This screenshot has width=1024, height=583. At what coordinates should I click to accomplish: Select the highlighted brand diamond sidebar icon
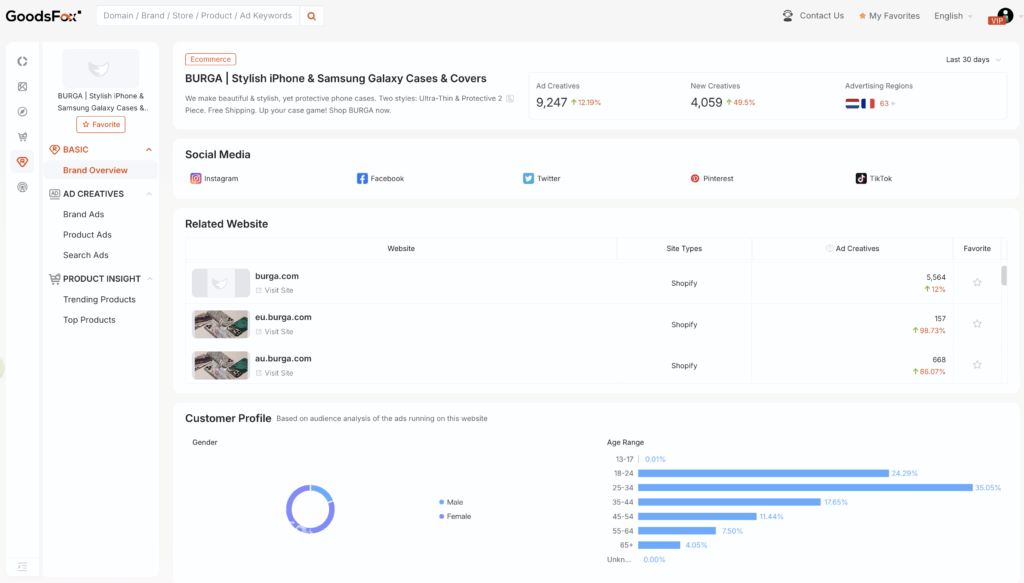click(x=22, y=162)
